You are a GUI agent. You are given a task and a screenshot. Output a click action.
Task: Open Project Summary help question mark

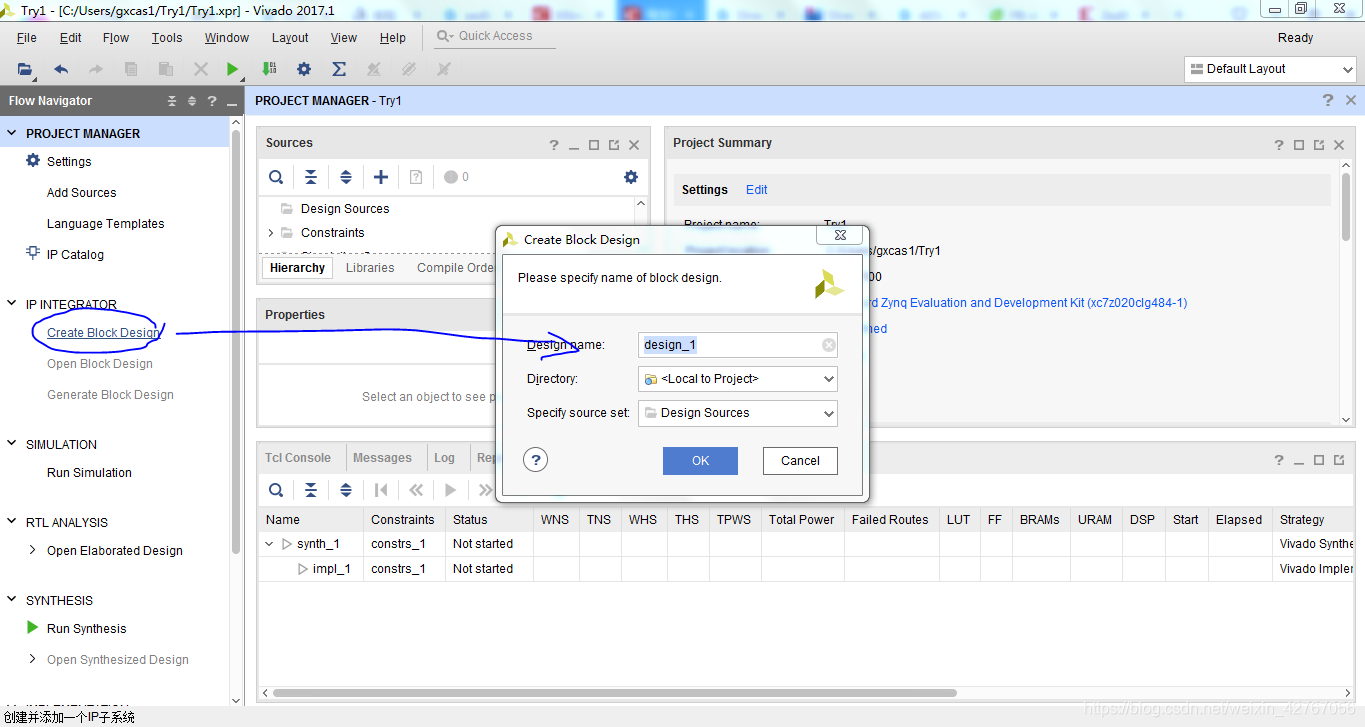[x=1279, y=144]
